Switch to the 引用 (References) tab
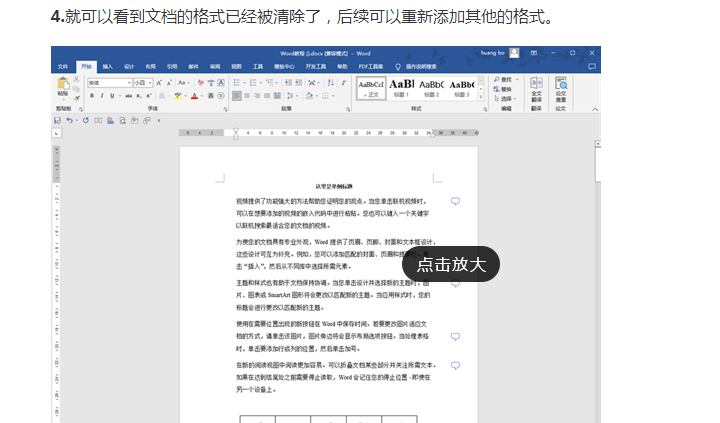Viewport: 720px width, 423px height. pyautogui.click(x=172, y=67)
